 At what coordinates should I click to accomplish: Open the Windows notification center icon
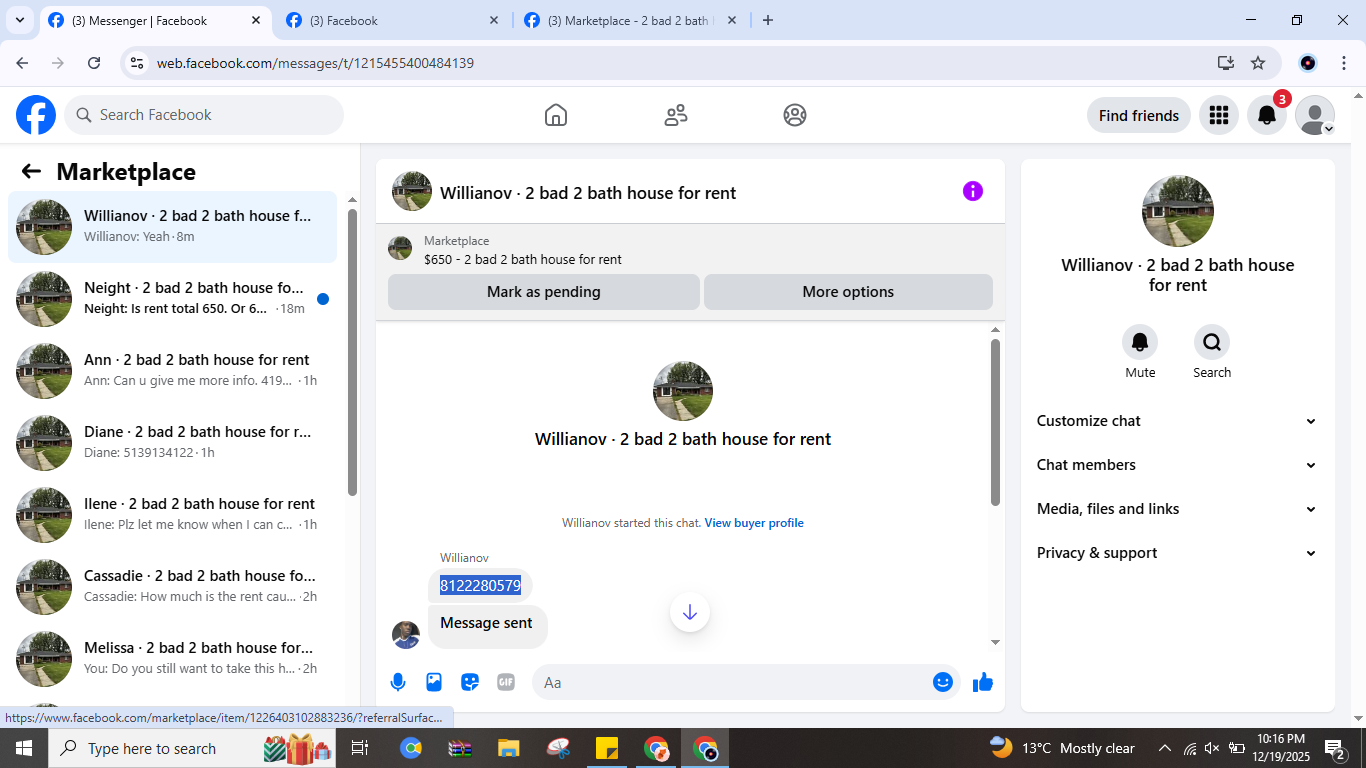(1335, 748)
